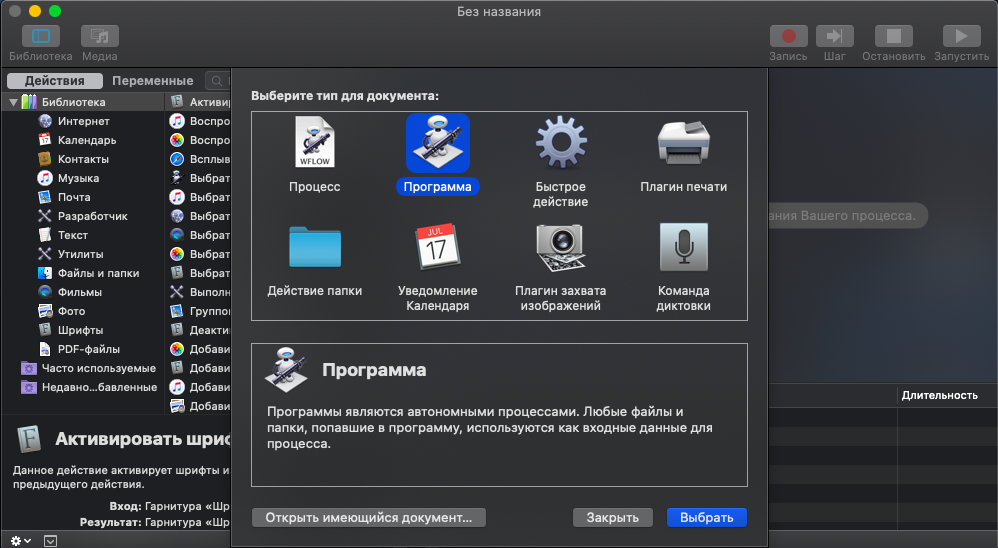The image size is (998, 548).
Task: Click the Остановить stop button
Action: 894,36
